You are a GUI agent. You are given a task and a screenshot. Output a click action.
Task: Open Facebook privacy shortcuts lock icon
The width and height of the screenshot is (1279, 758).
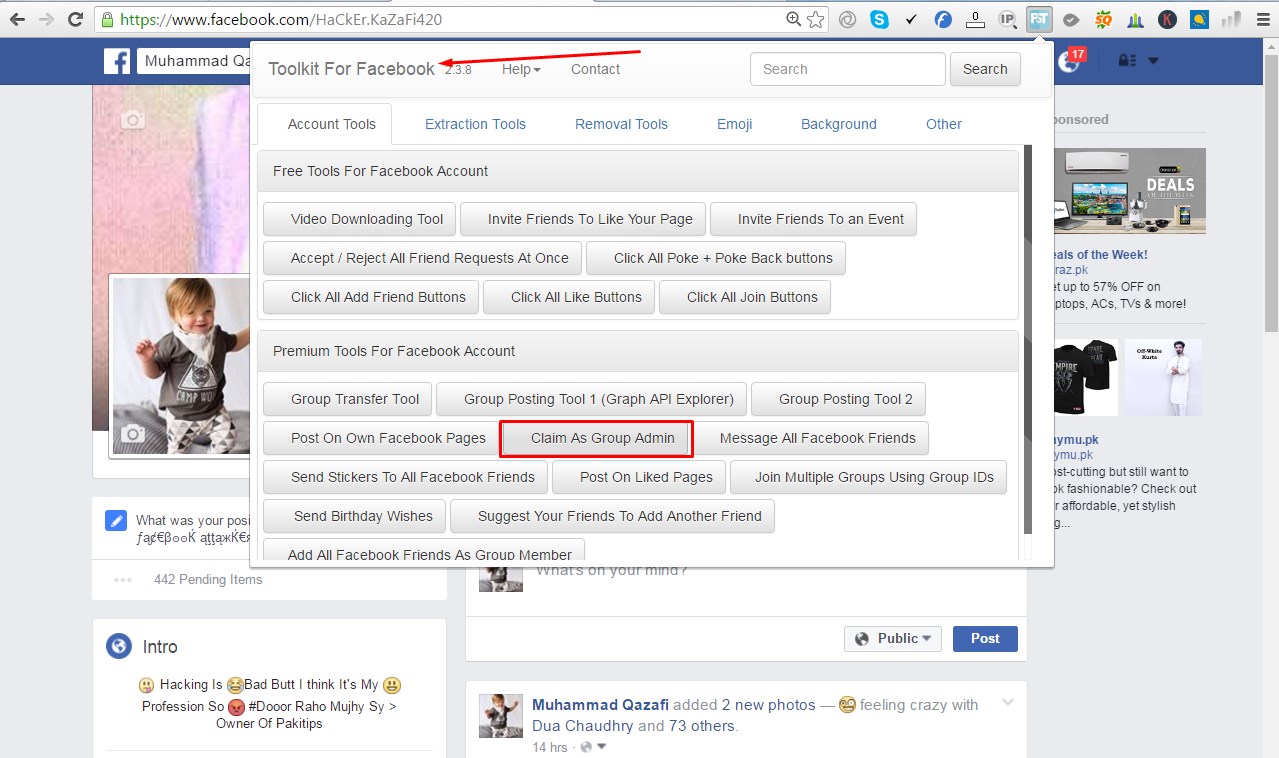click(x=1127, y=61)
